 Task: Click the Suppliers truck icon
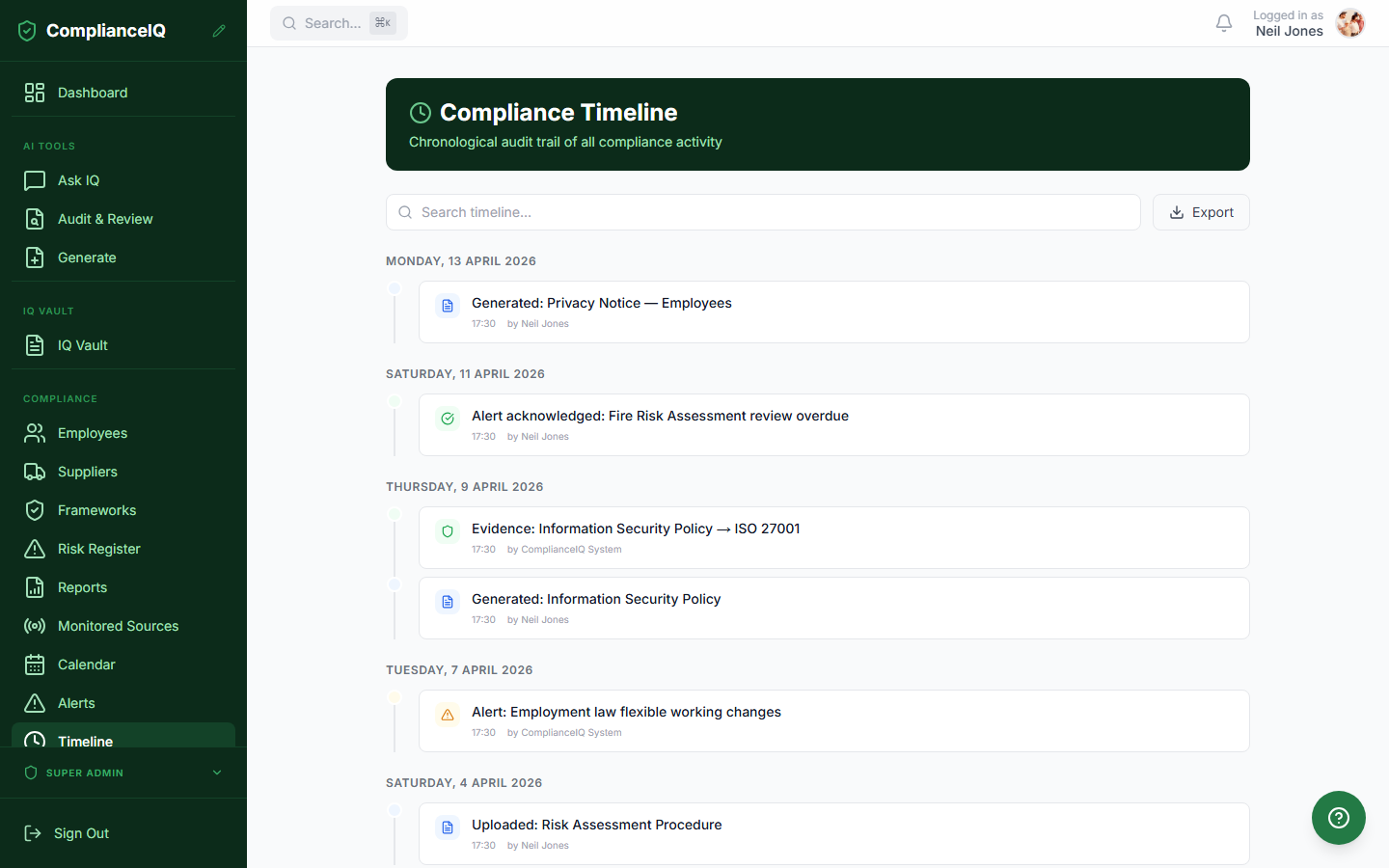point(35,472)
